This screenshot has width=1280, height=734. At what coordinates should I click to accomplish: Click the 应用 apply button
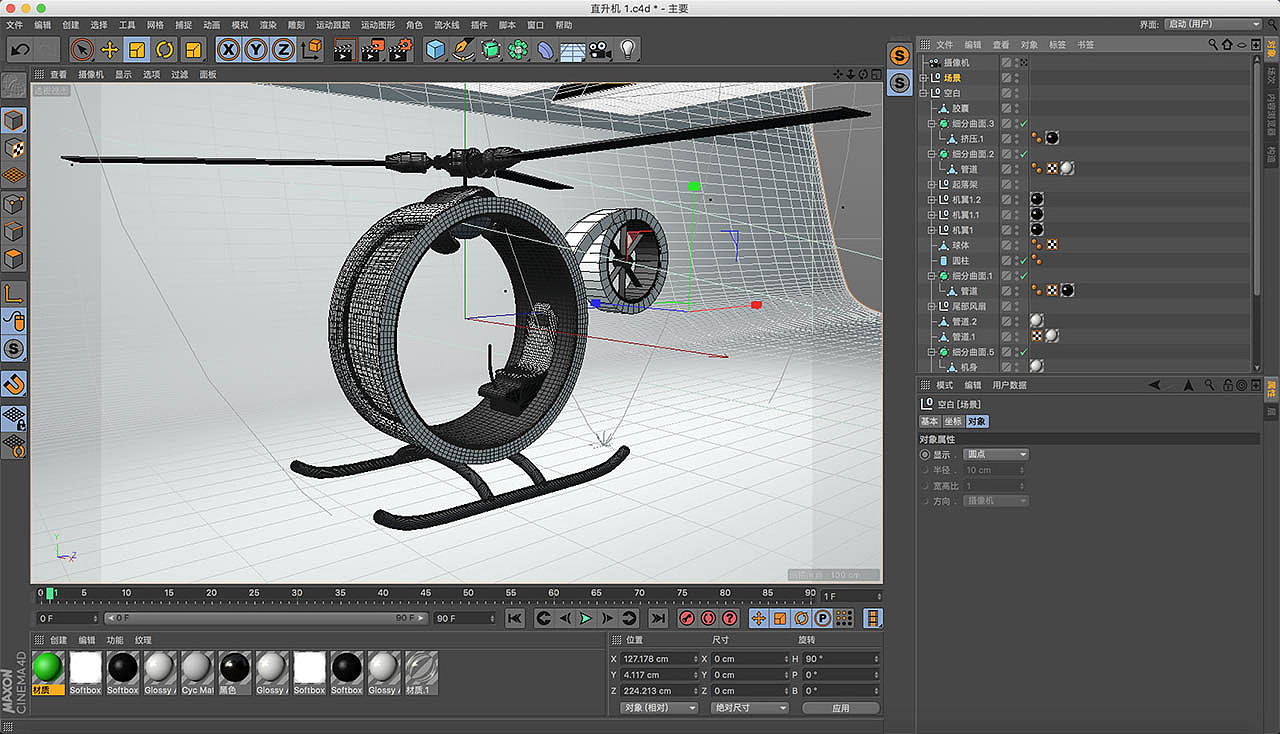pos(841,708)
